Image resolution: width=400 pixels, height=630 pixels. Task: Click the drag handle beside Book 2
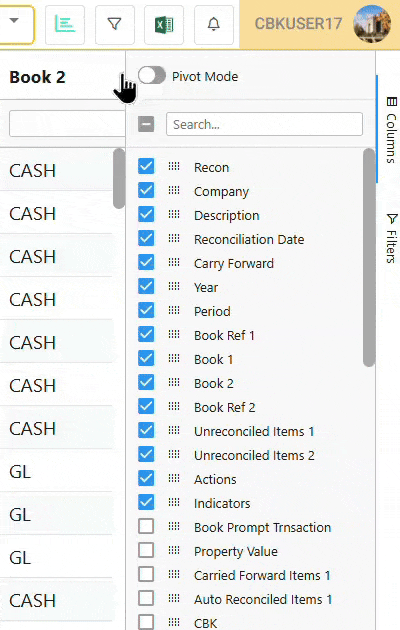(174, 382)
